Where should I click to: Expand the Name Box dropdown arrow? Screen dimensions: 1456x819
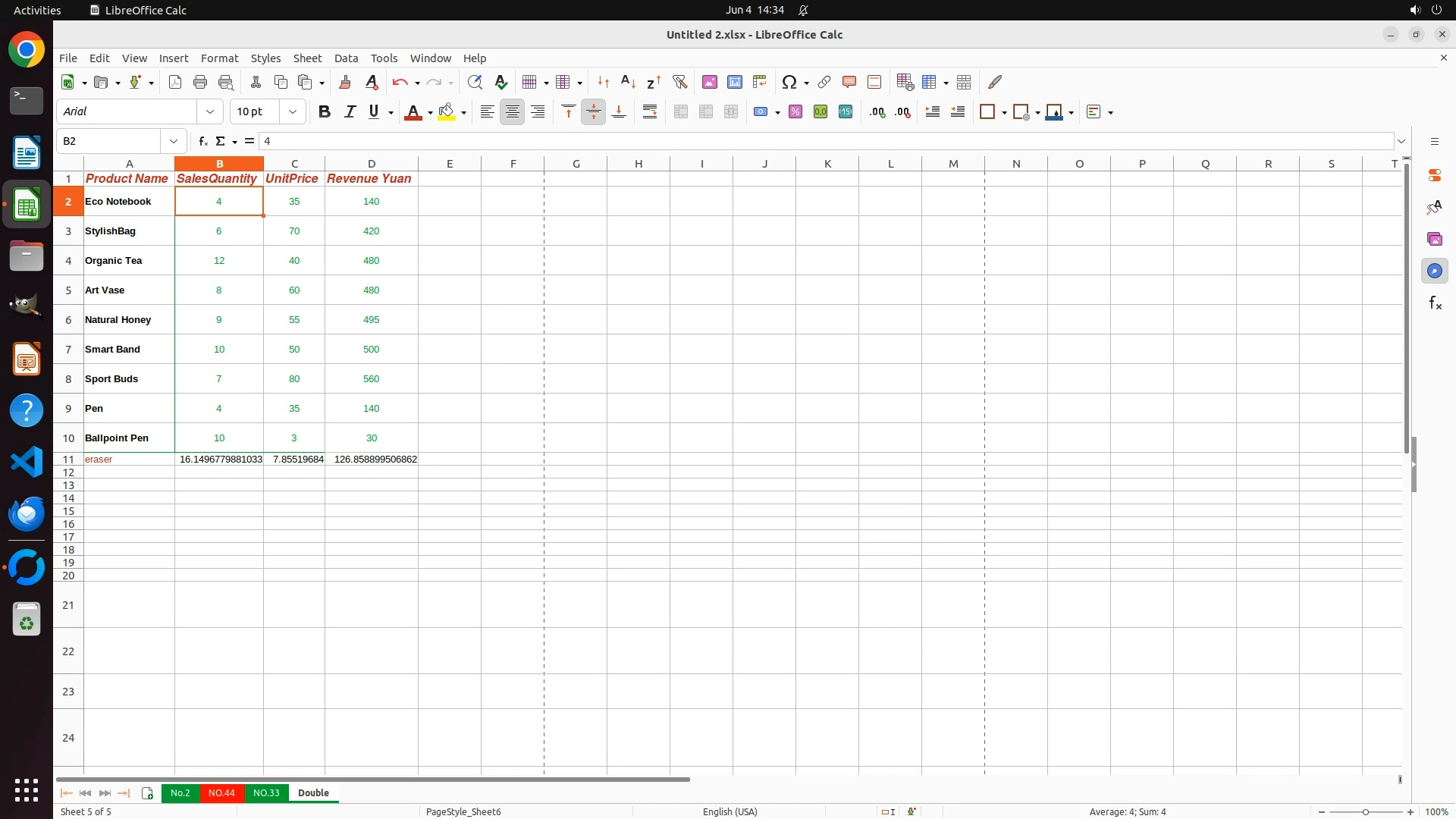point(174,141)
